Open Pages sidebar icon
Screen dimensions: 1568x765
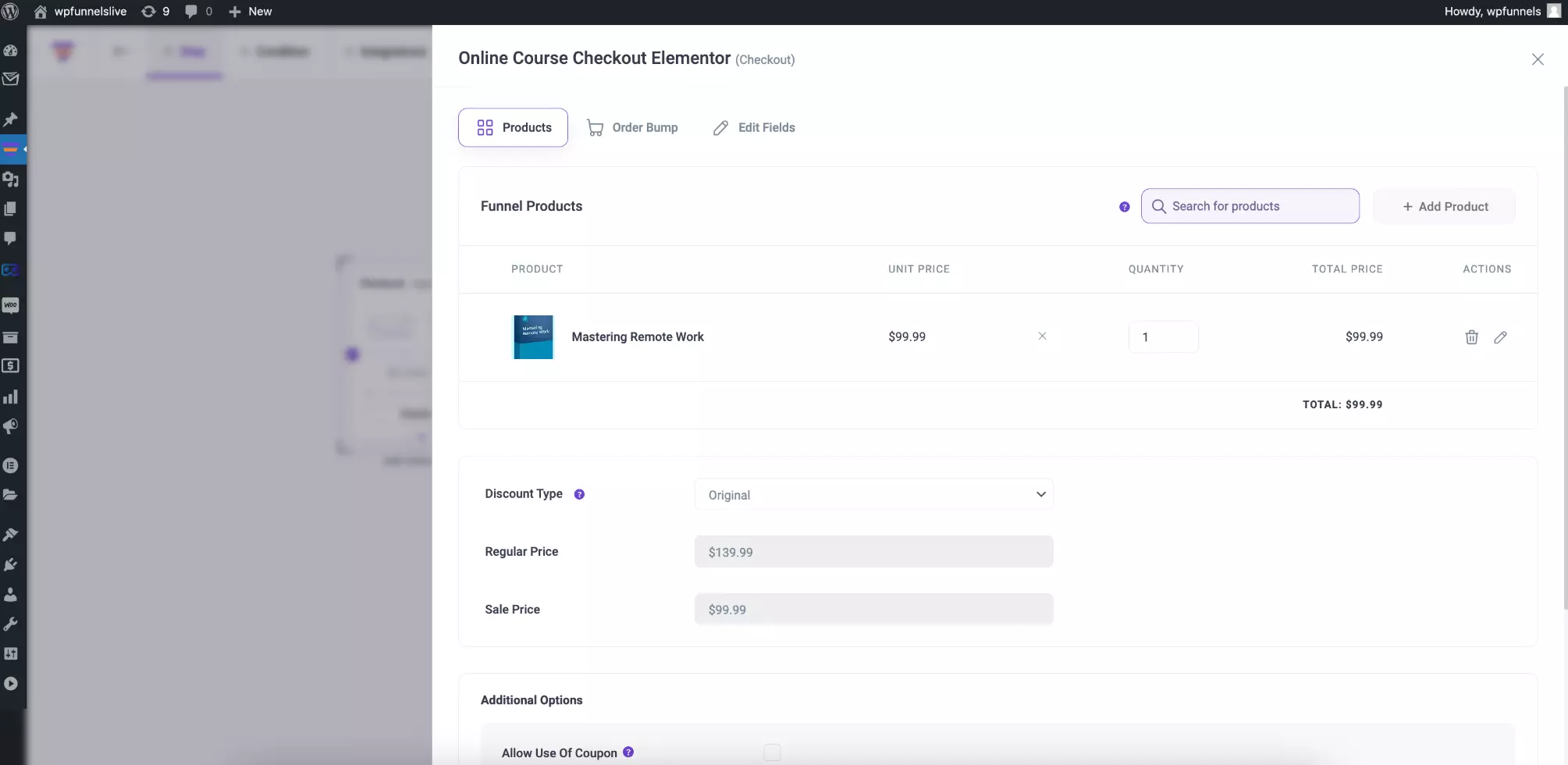(x=11, y=209)
